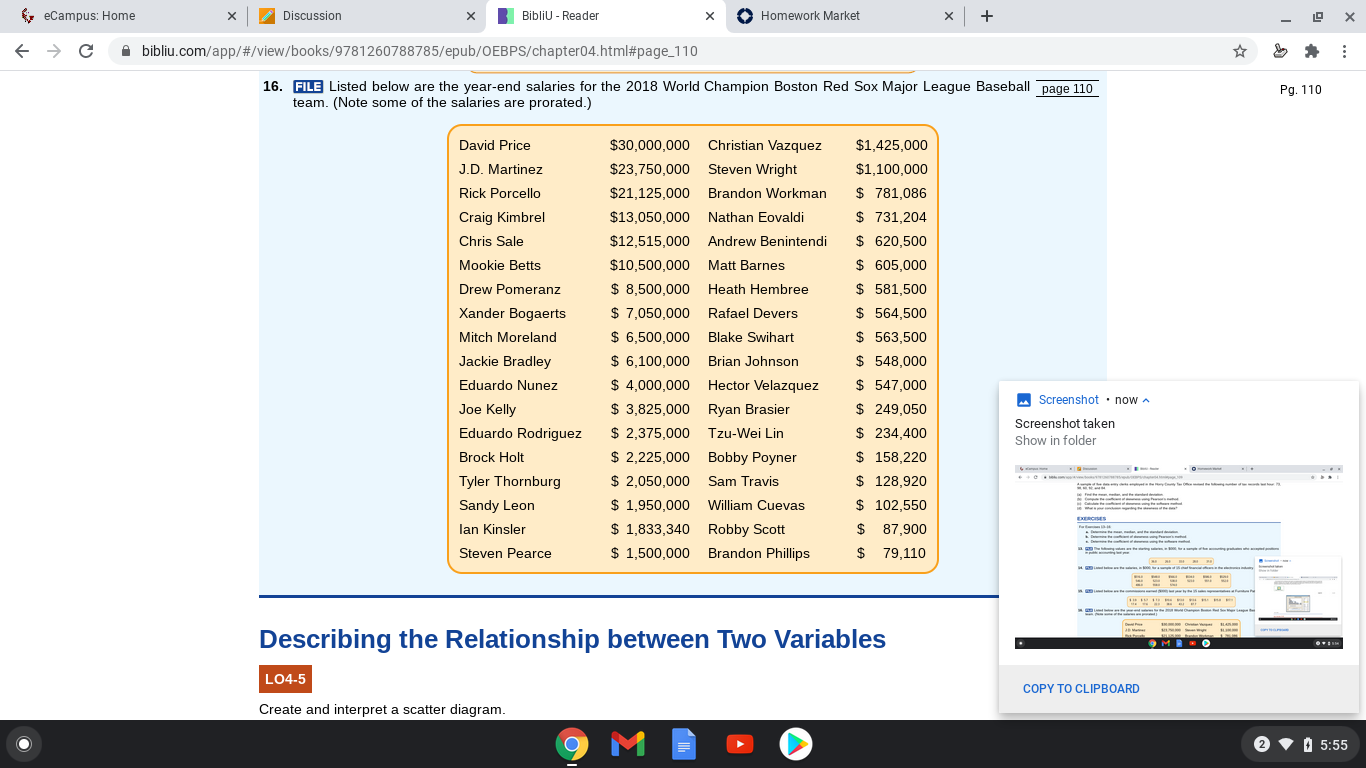Click Jackie Bradley in the salary table

505,361
